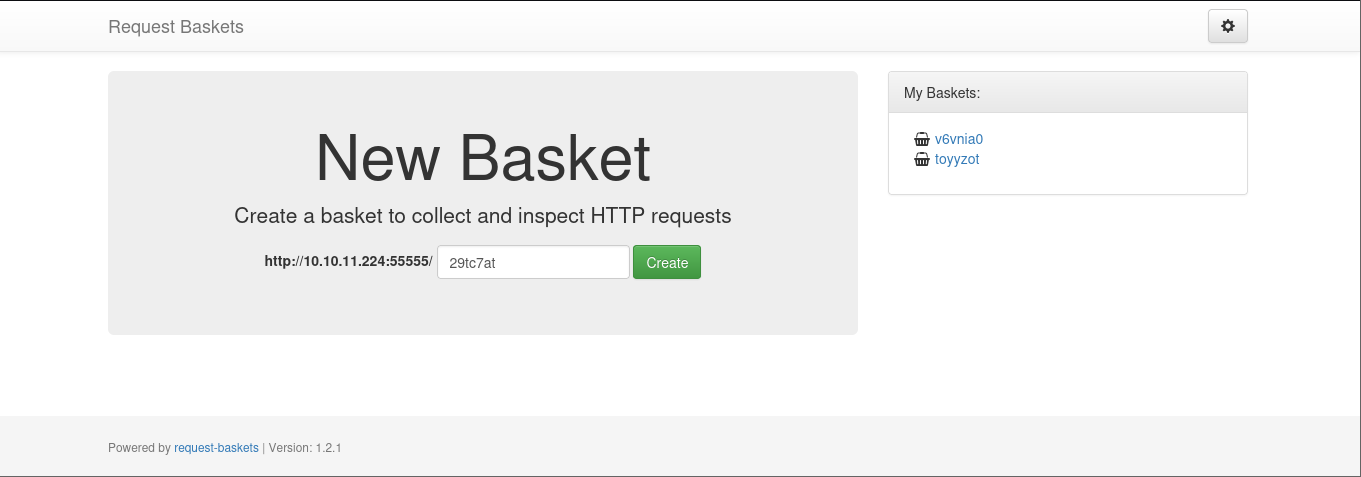
Task: Click the Version 1.2.1 footer text
Action: click(x=305, y=448)
